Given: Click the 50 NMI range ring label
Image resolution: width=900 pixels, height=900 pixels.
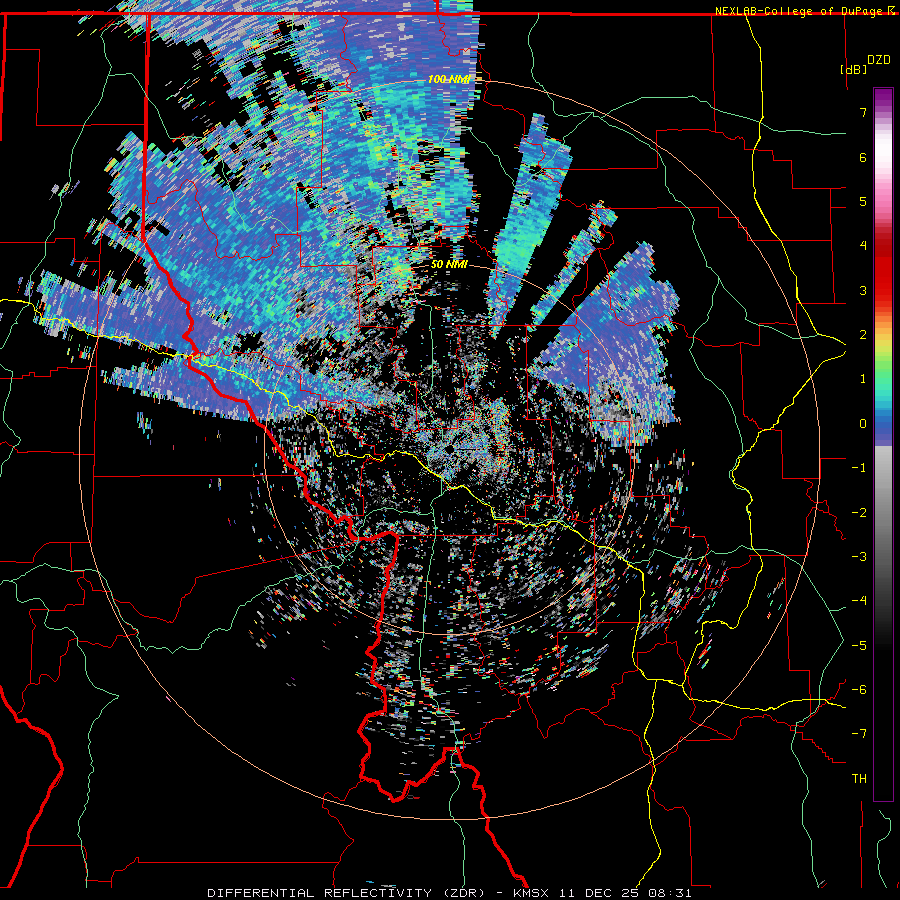Looking at the screenshot, I should [449, 264].
